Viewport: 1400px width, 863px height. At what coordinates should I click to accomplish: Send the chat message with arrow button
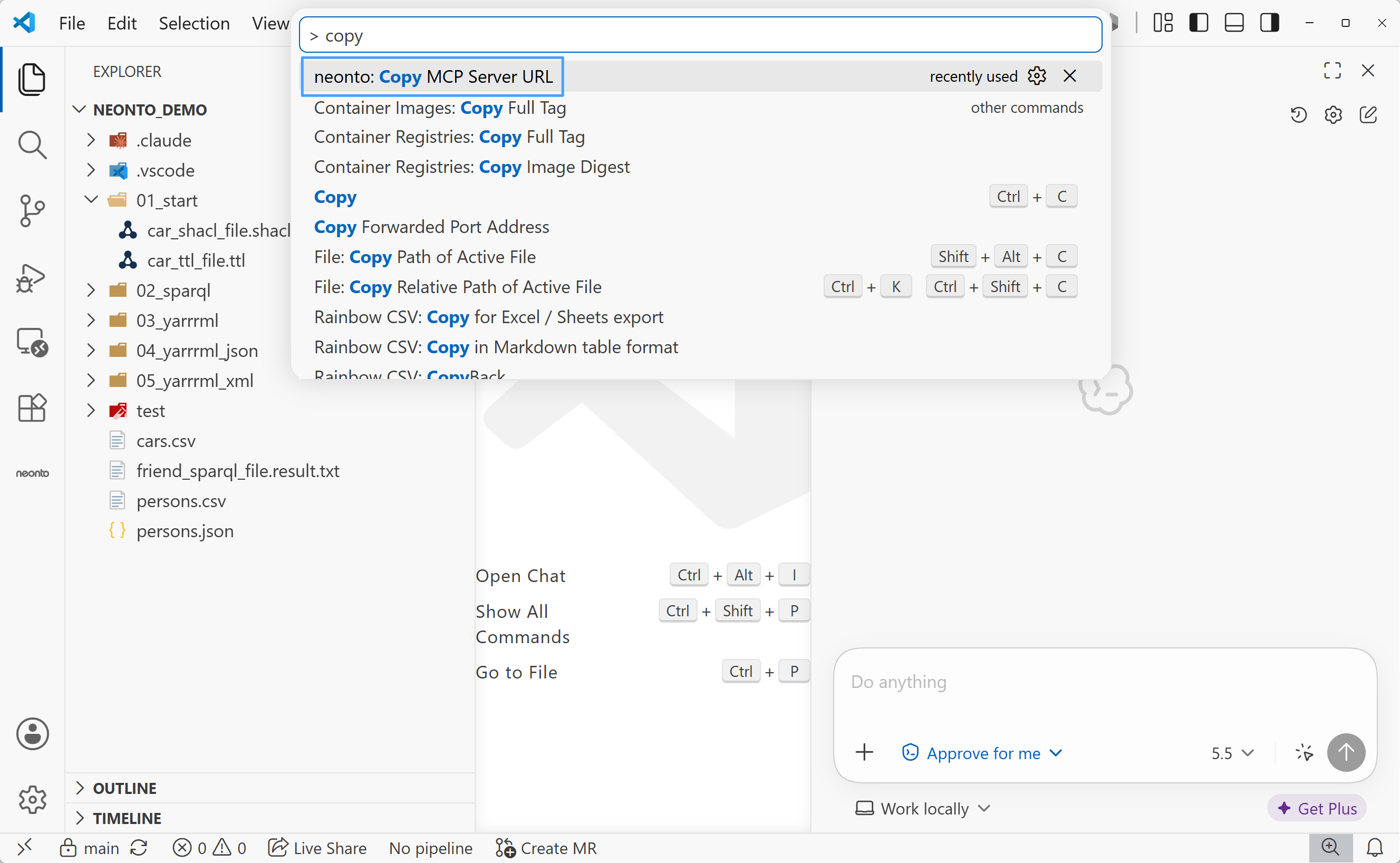(1346, 752)
